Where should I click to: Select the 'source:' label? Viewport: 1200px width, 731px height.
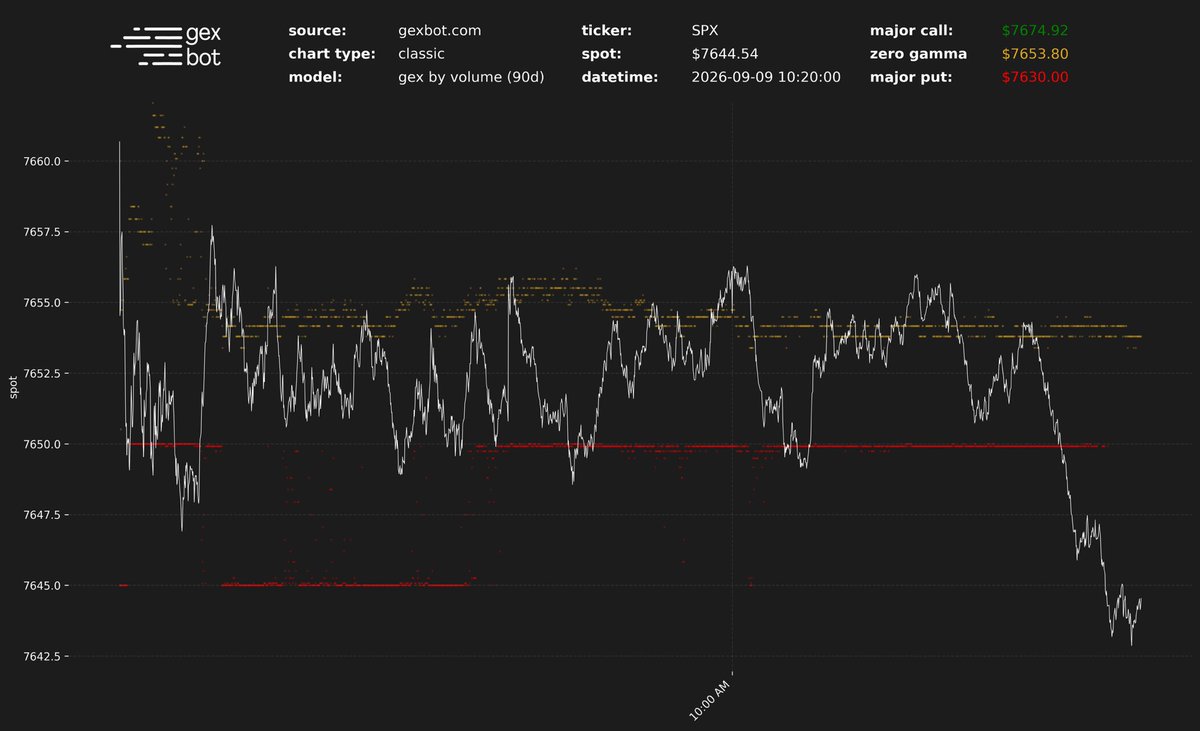pyautogui.click(x=317, y=31)
